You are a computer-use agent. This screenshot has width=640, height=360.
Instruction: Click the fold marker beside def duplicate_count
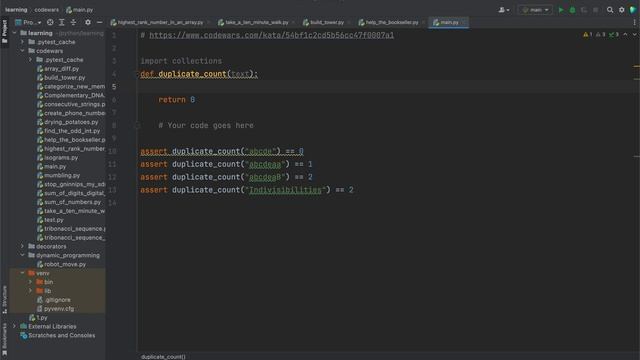(x=138, y=74)
